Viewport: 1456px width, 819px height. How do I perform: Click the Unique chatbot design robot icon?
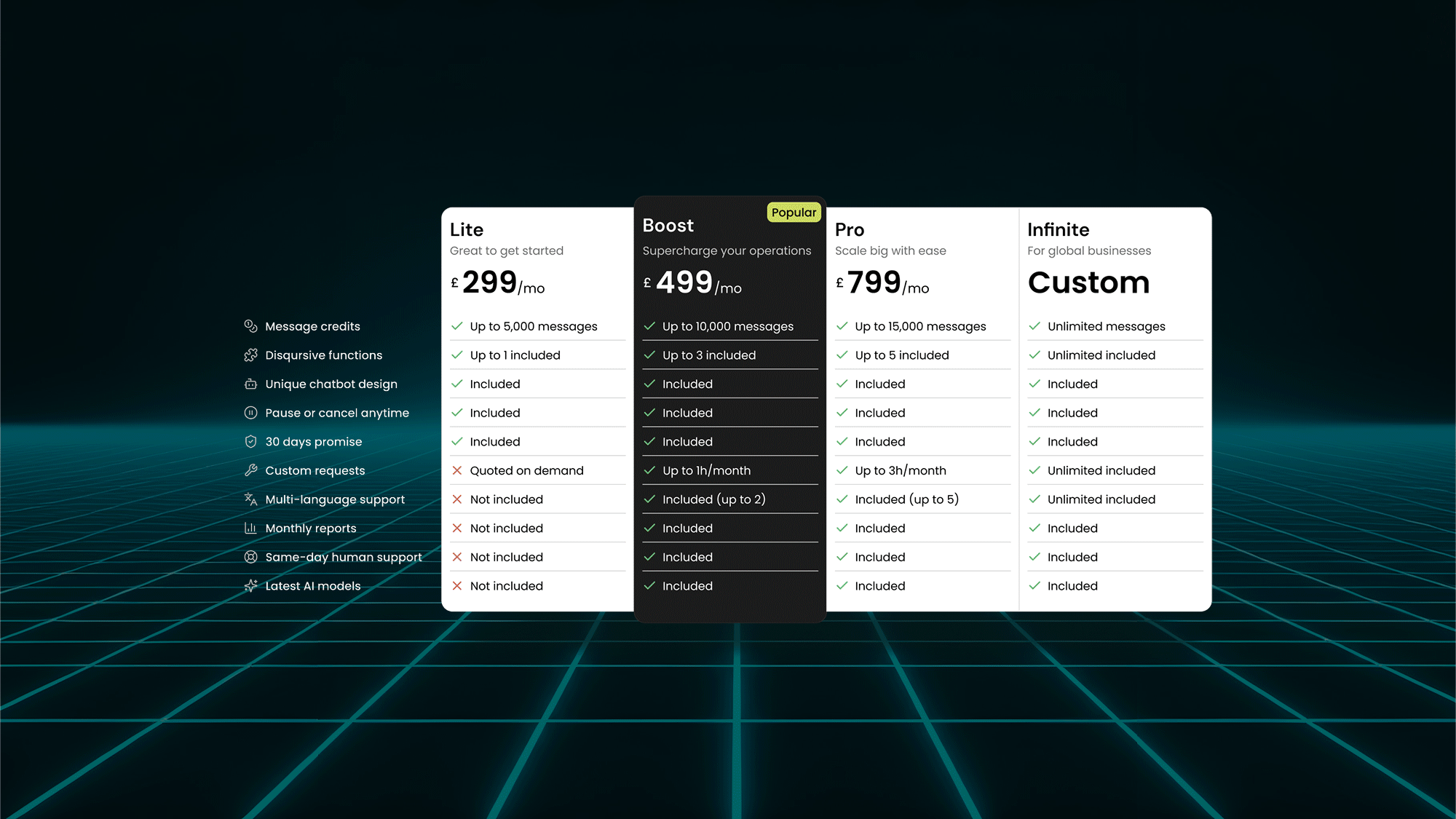click(x=250, y=384)
